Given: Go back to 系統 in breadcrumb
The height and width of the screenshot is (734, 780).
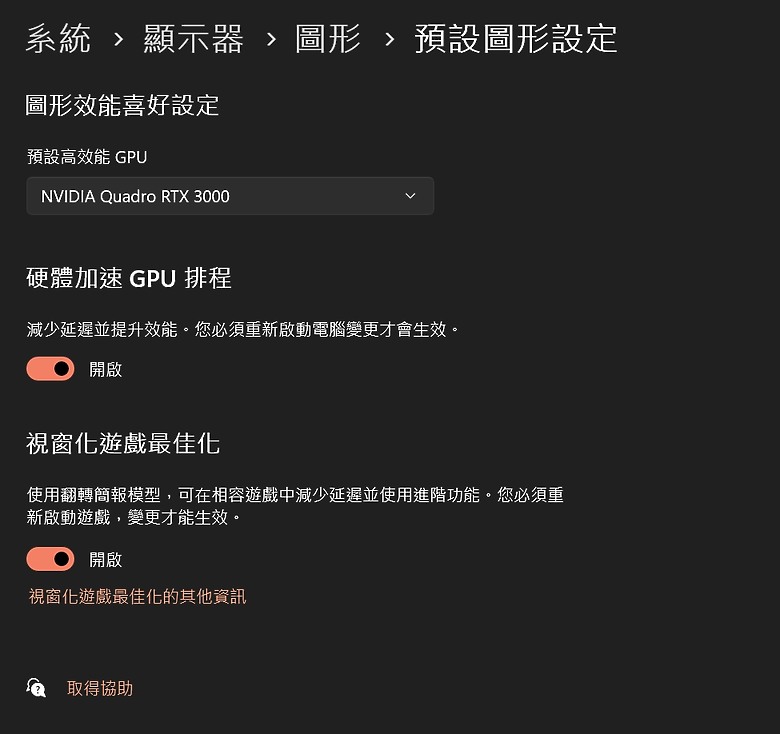Looking at the screenshot, I should pyautogui.click(x=58, y=40).
